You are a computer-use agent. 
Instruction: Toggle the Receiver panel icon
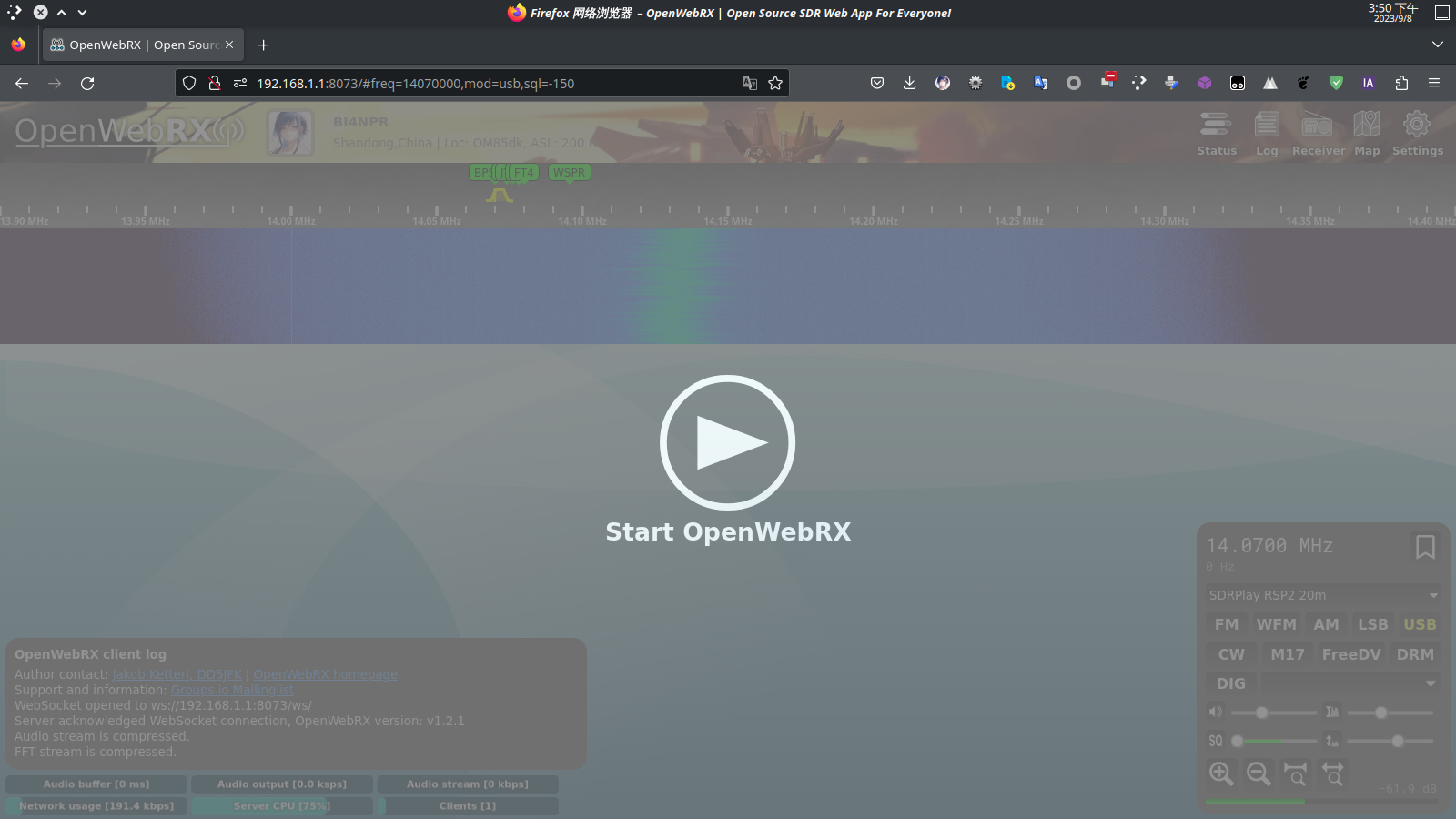[1318, 133]
